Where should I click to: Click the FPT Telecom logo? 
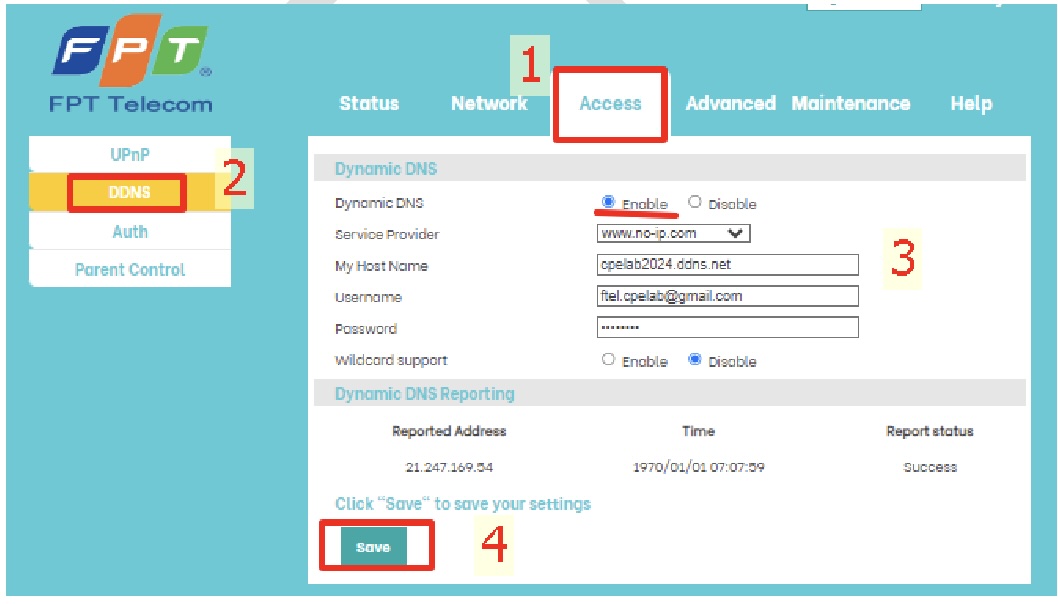coord(131,63)
